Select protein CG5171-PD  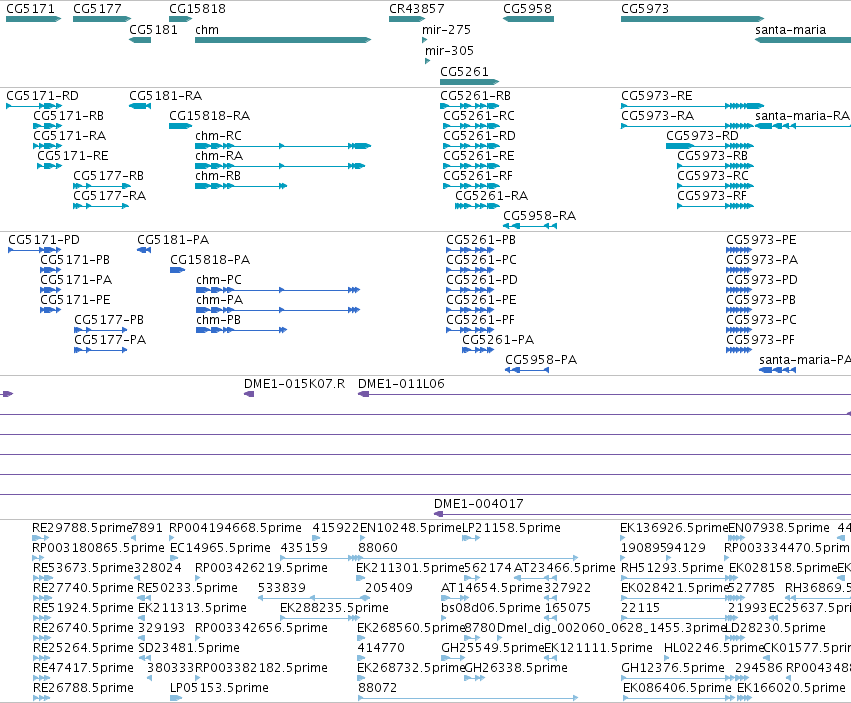coord(35,250)
